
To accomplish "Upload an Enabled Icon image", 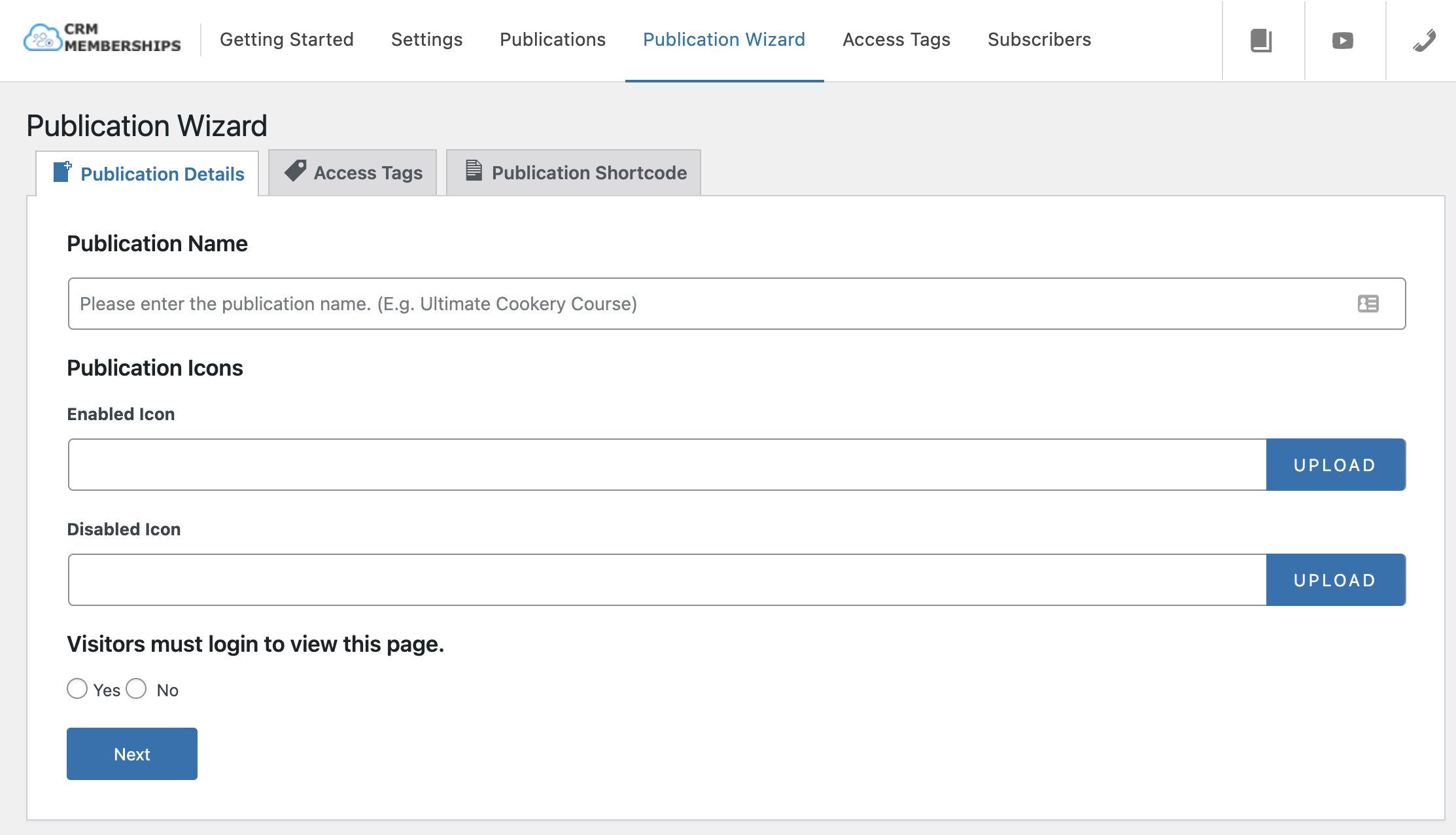I will click(x=1336, y=465).
